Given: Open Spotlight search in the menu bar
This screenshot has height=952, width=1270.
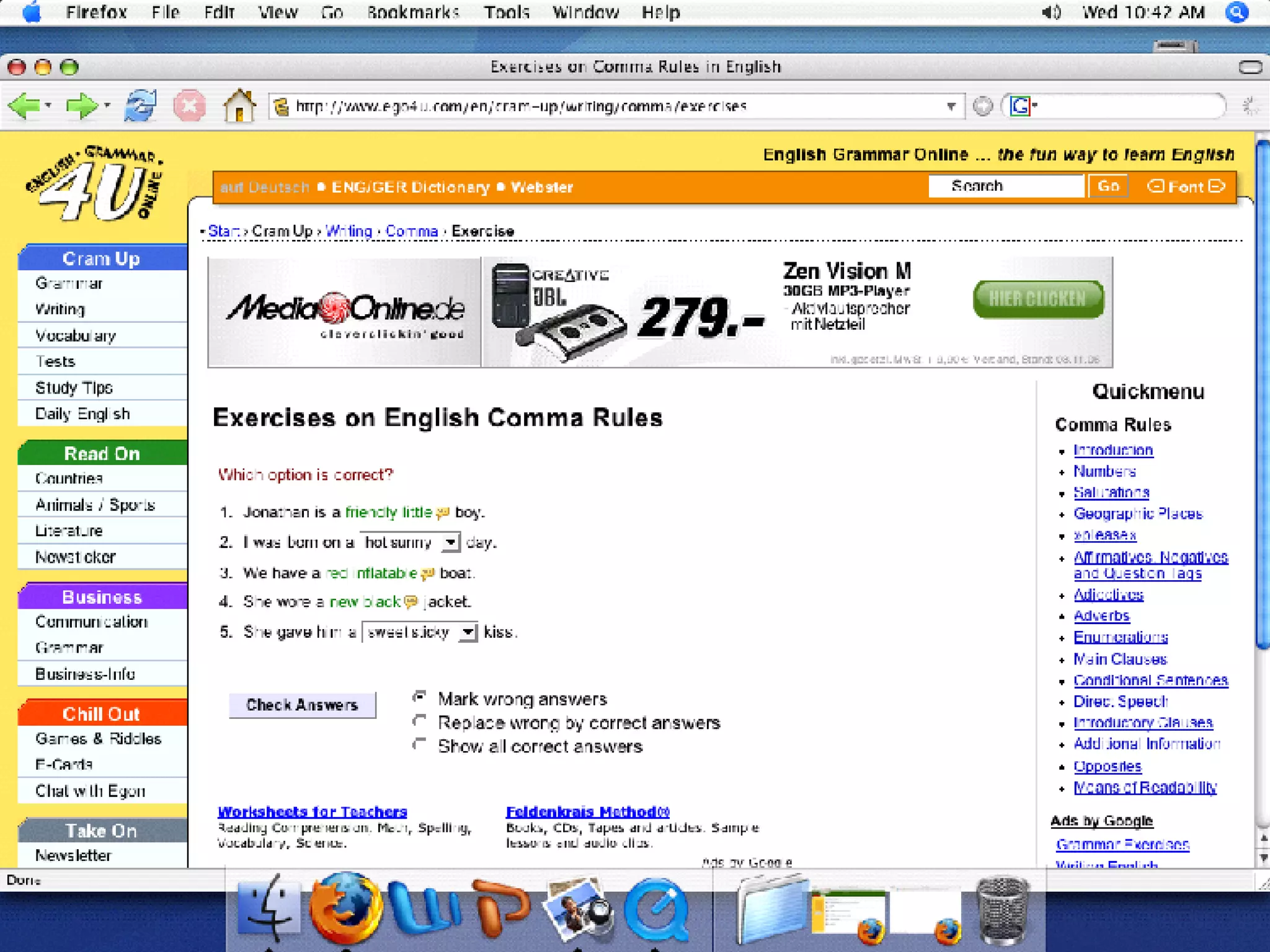Looking at the screenshot, I should pos(1237,12).
